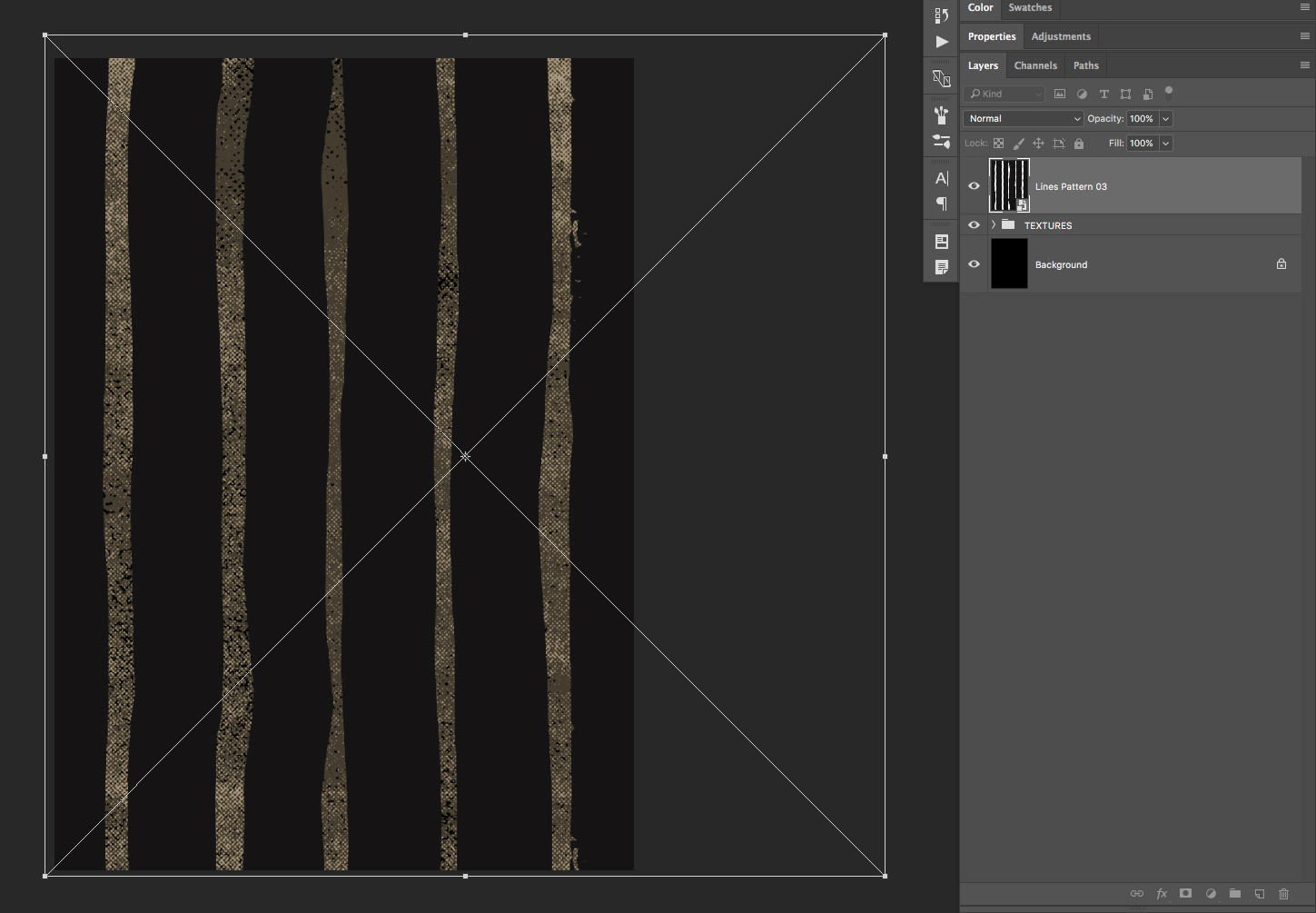1316x913 pixels.
Task: Filter layers by type layers
Action: (x=1104, y=94)
